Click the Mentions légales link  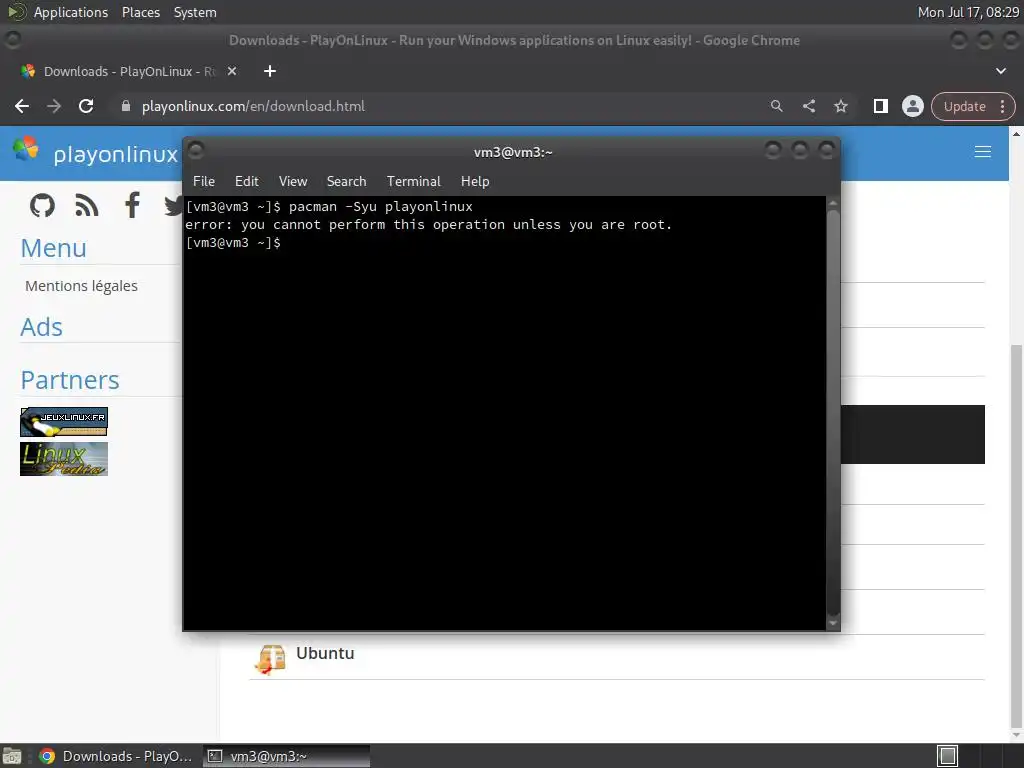point(81,286)
